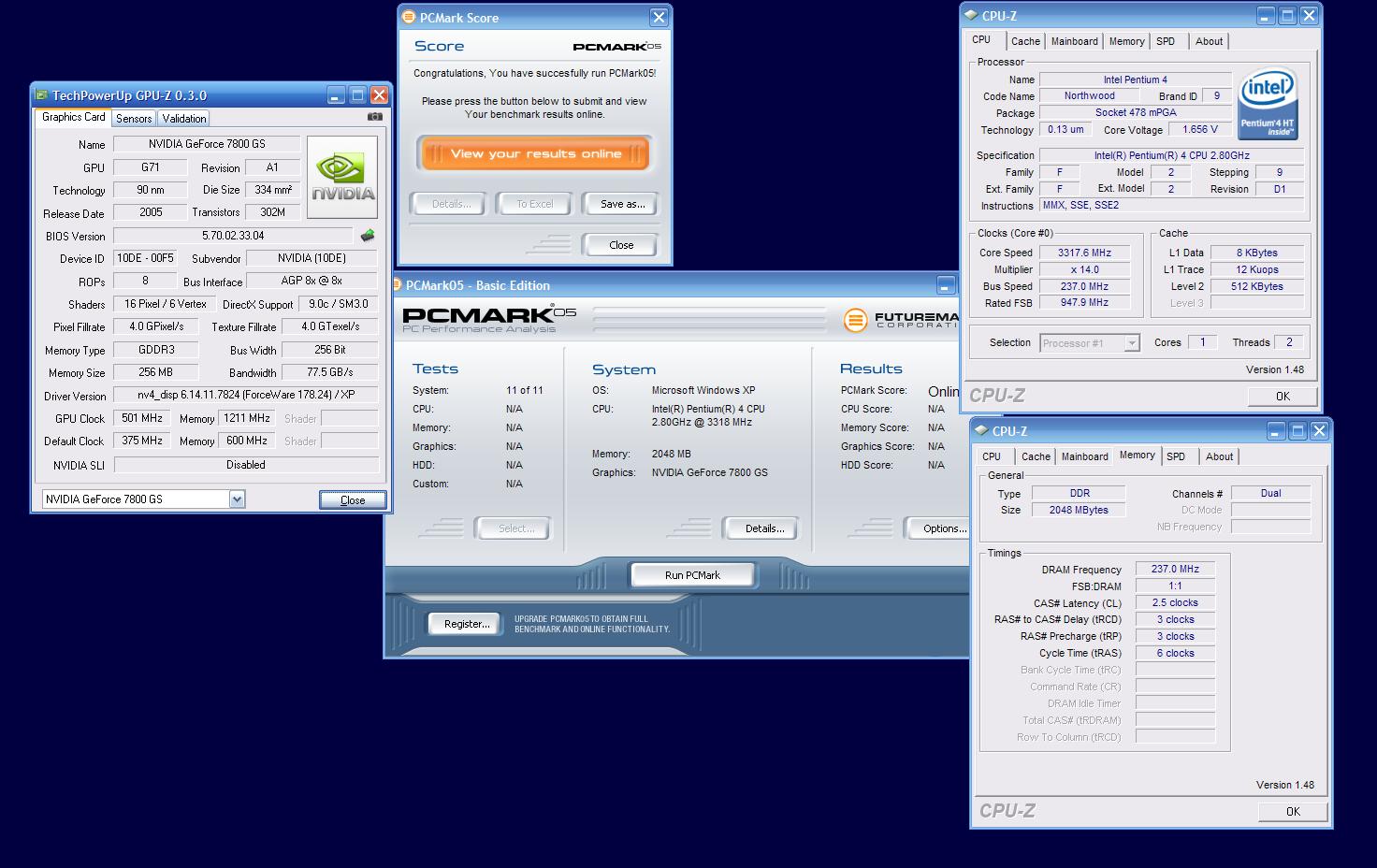
Task: Click the greyed To Excel button
Action: click(x=535, y=204)
